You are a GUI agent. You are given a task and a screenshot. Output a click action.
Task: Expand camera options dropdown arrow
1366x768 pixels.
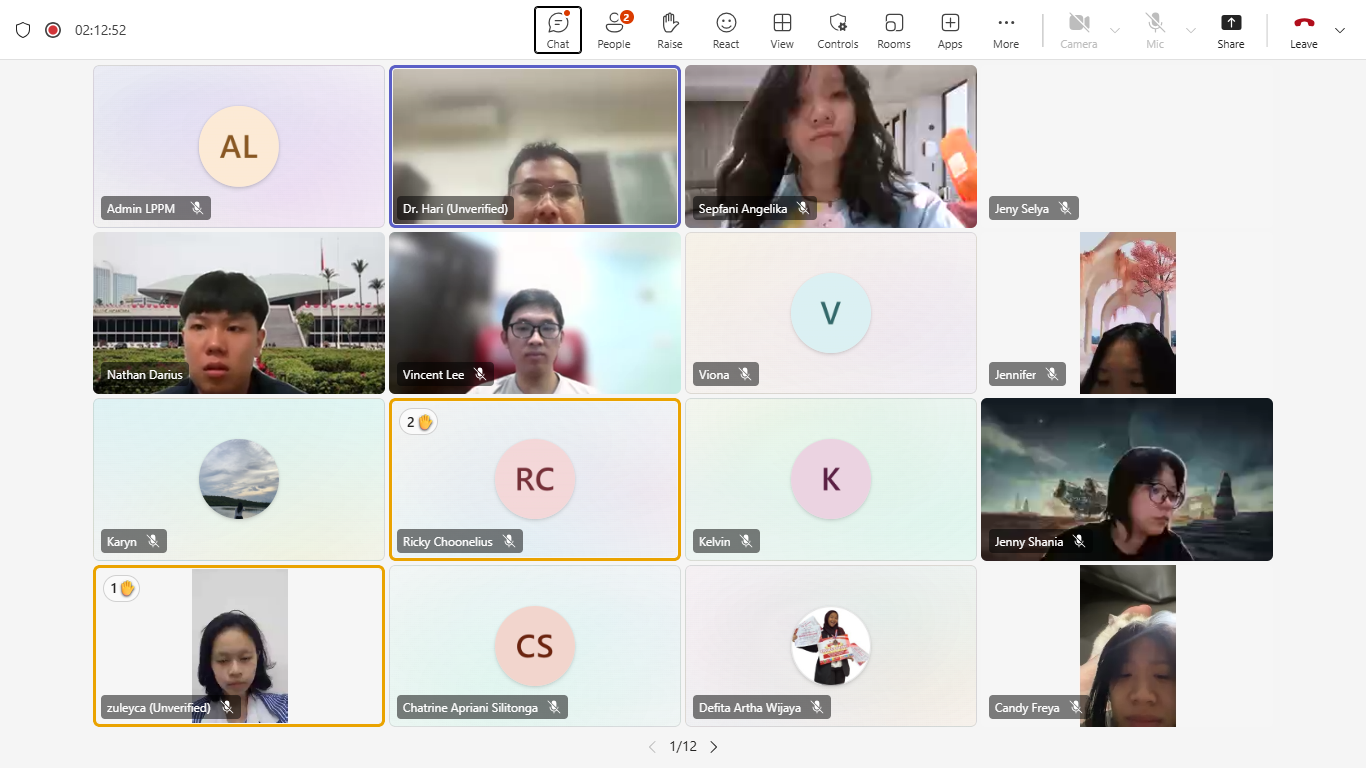pos(1116,30)
